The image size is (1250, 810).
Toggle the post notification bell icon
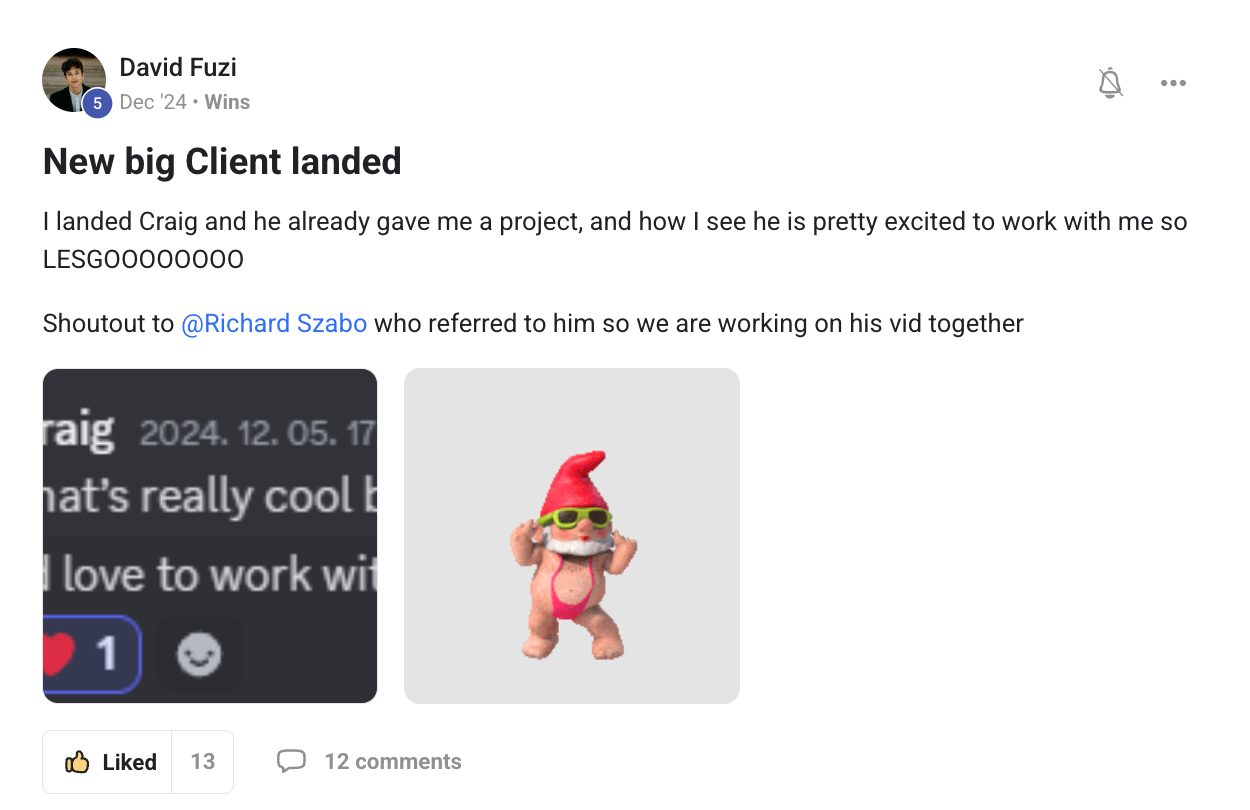(x=1110, y=83)
